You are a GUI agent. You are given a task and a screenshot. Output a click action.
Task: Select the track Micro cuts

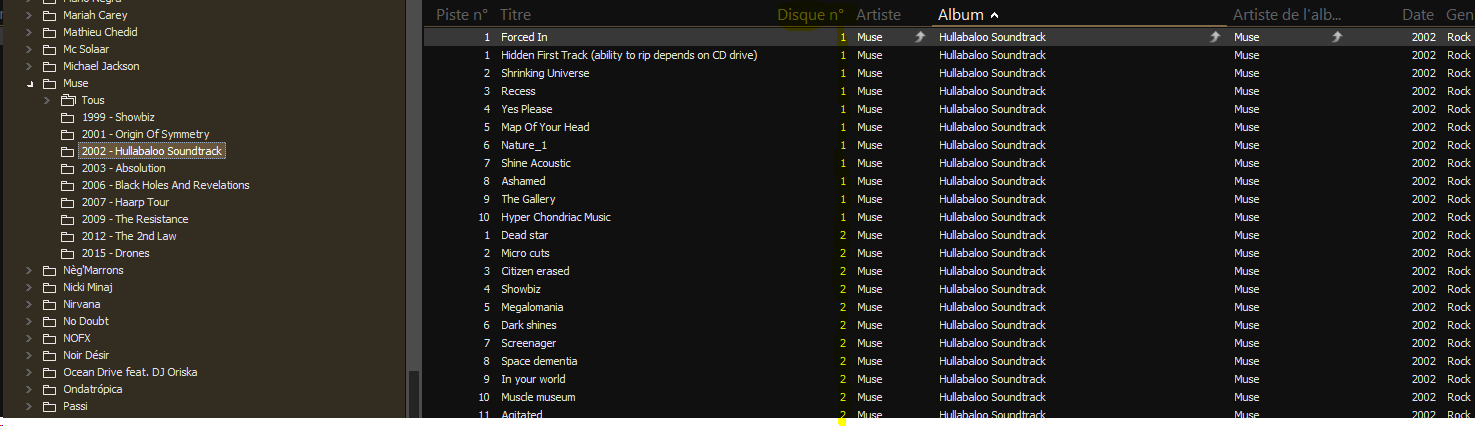coord(526,253)
